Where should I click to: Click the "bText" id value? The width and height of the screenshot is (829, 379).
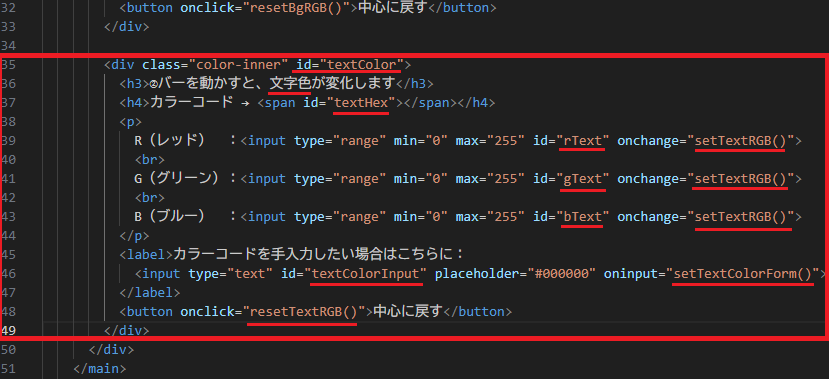pos(583,217)
